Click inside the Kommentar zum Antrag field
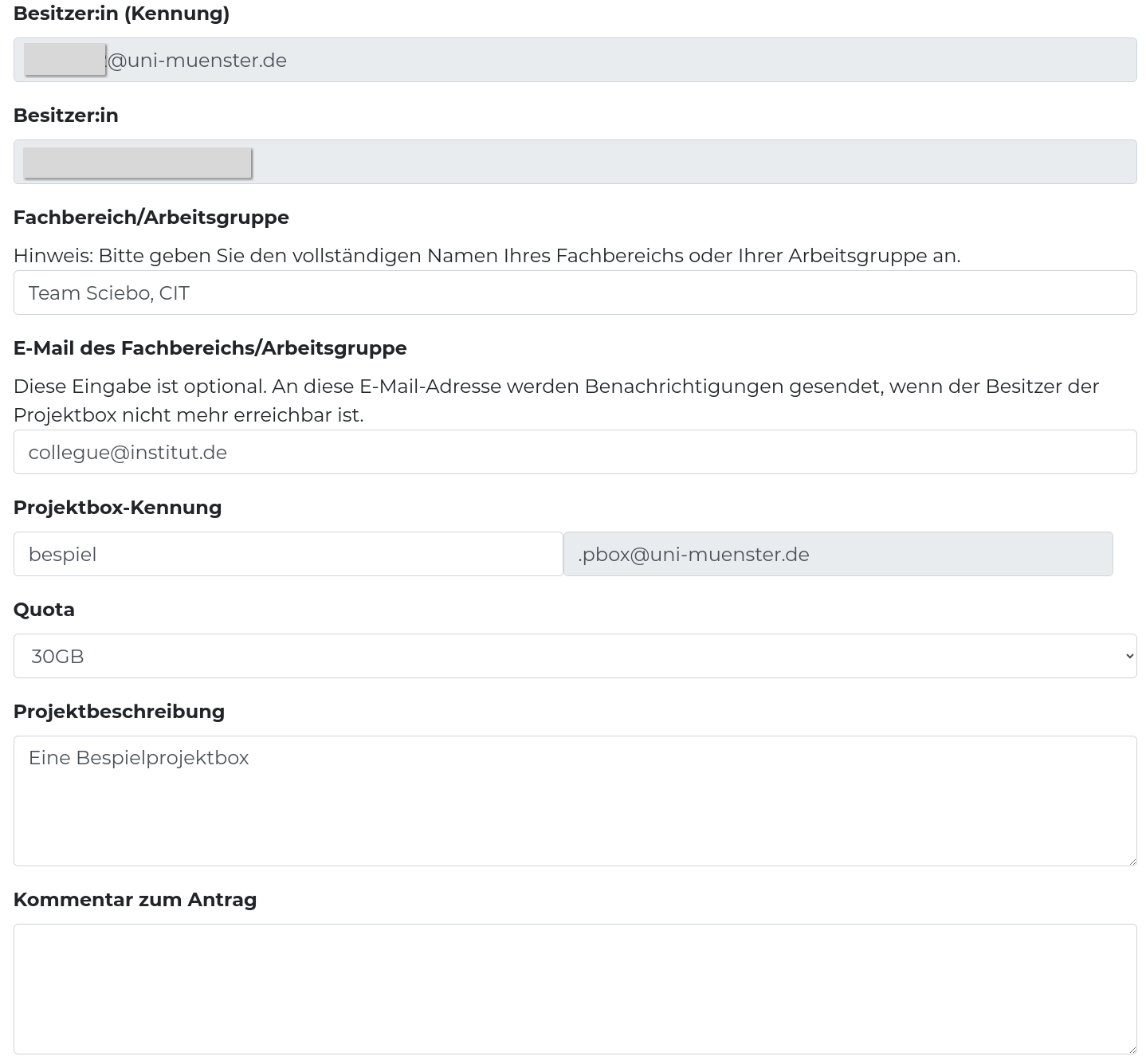The width and height of the screenshot is (1146, 1064). coord(574,988)
